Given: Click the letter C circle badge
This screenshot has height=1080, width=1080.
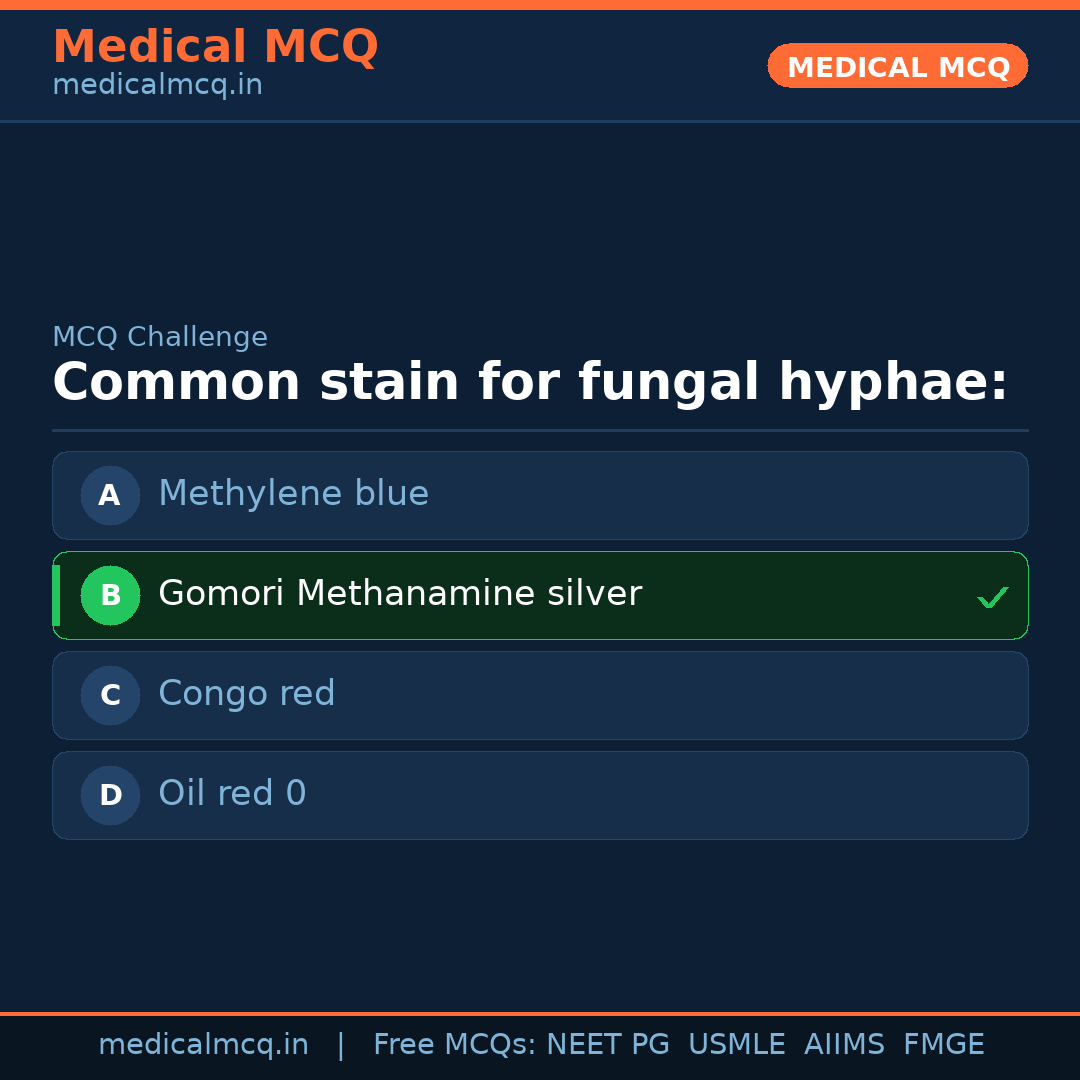Looking at the screenshot, I should coord(110,695).
